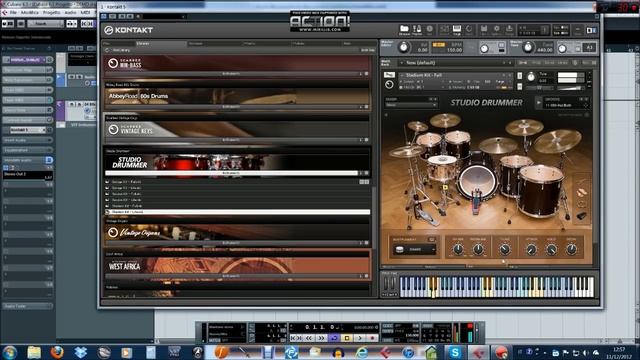The height and width of the screenshot is (360, 640).
Task: Open the Cubase Audio menu
Action: (x=70, y=13)
